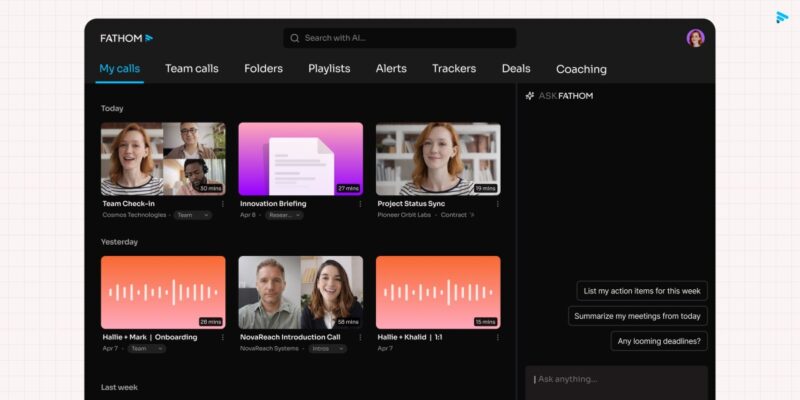Expand the Contract tag under Project Status Sync

pos(458,215)
